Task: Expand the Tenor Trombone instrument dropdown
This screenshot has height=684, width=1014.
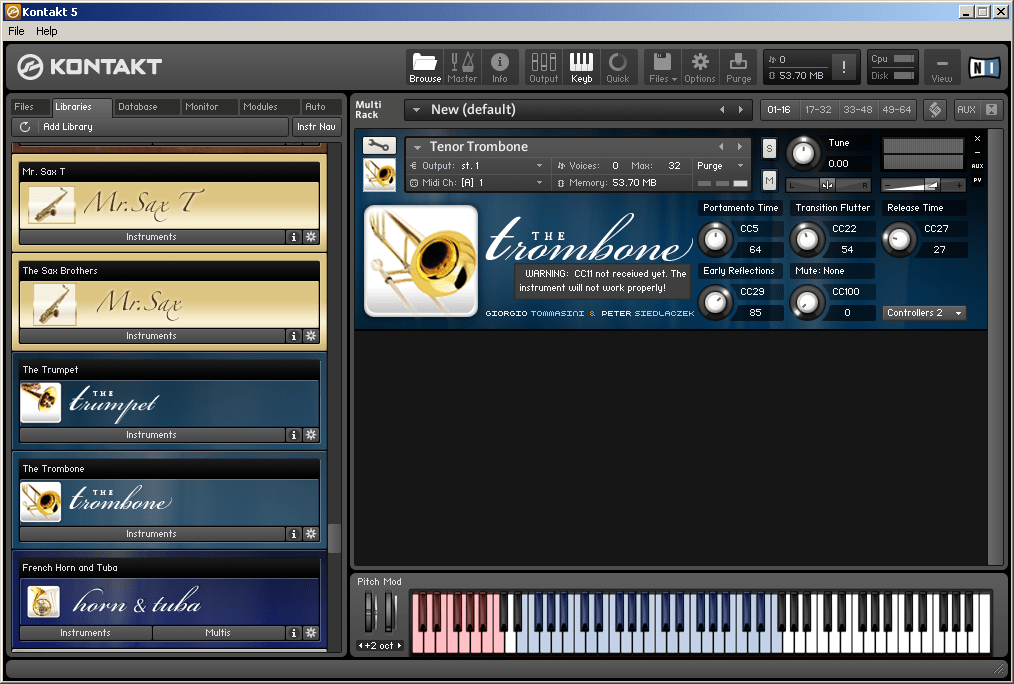Action: pyautogui.click(x=418, y=147)
